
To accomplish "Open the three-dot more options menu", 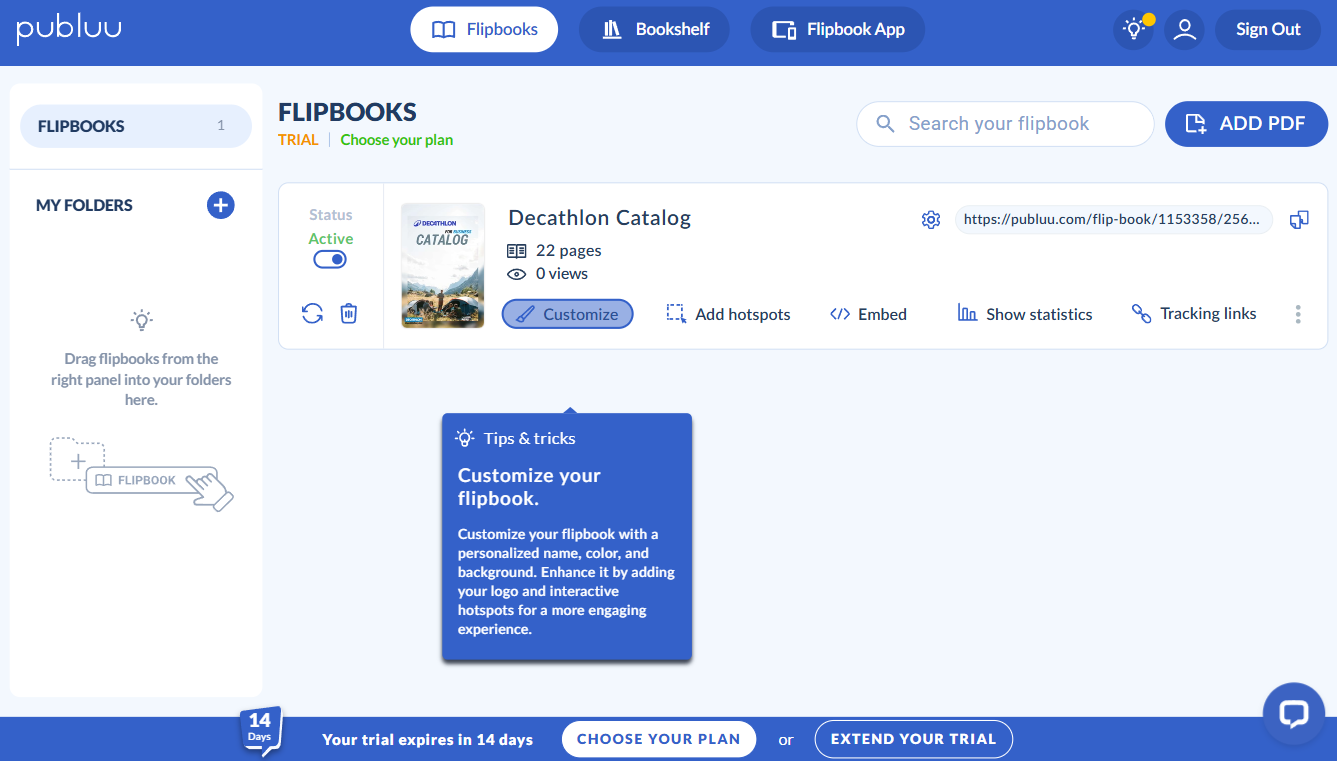I will pyautogui.click(x=1298, y=314).
